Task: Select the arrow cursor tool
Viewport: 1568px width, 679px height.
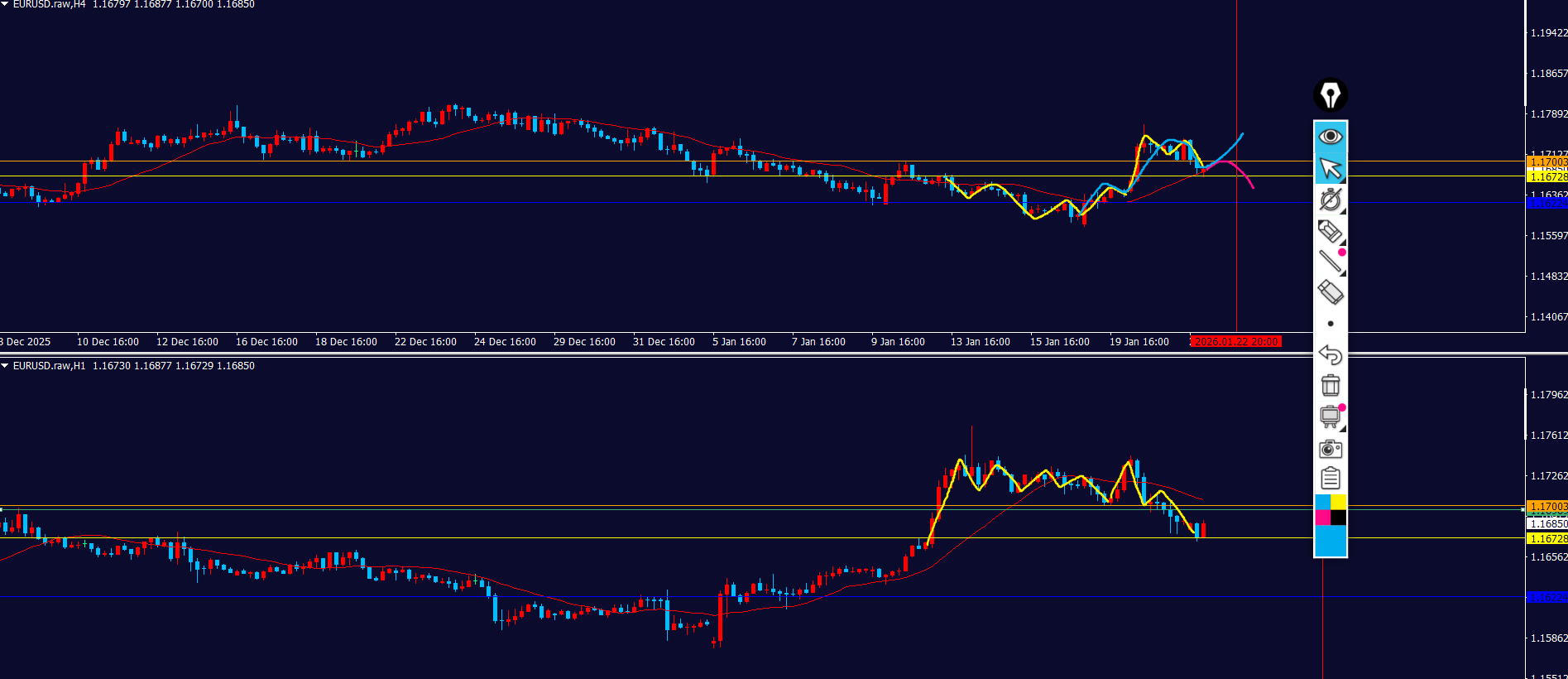Action: 1330,168
